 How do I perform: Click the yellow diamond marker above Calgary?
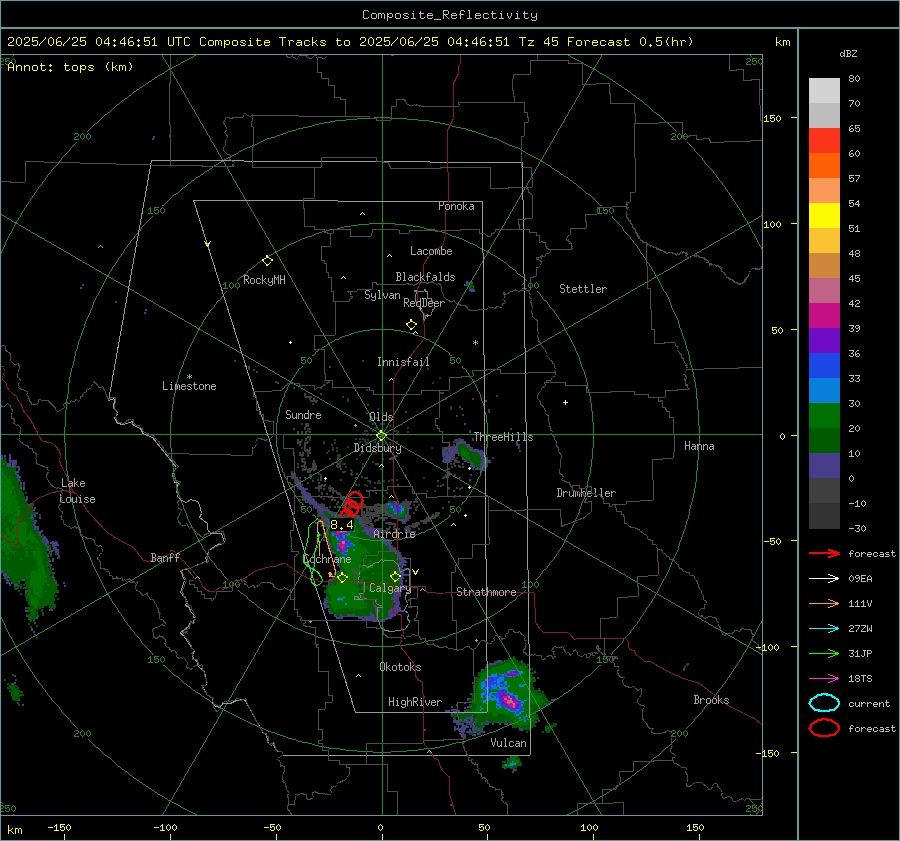(395, 576)
